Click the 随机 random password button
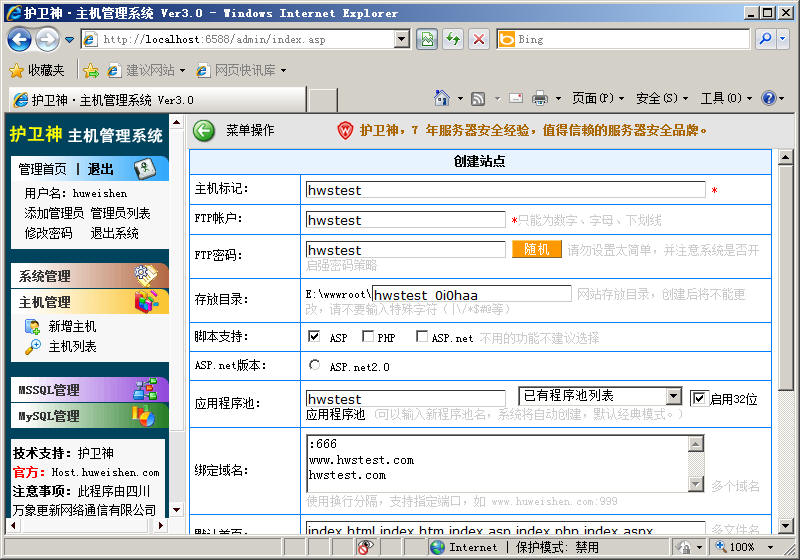800x560 pixels. (x=536, y=249)
